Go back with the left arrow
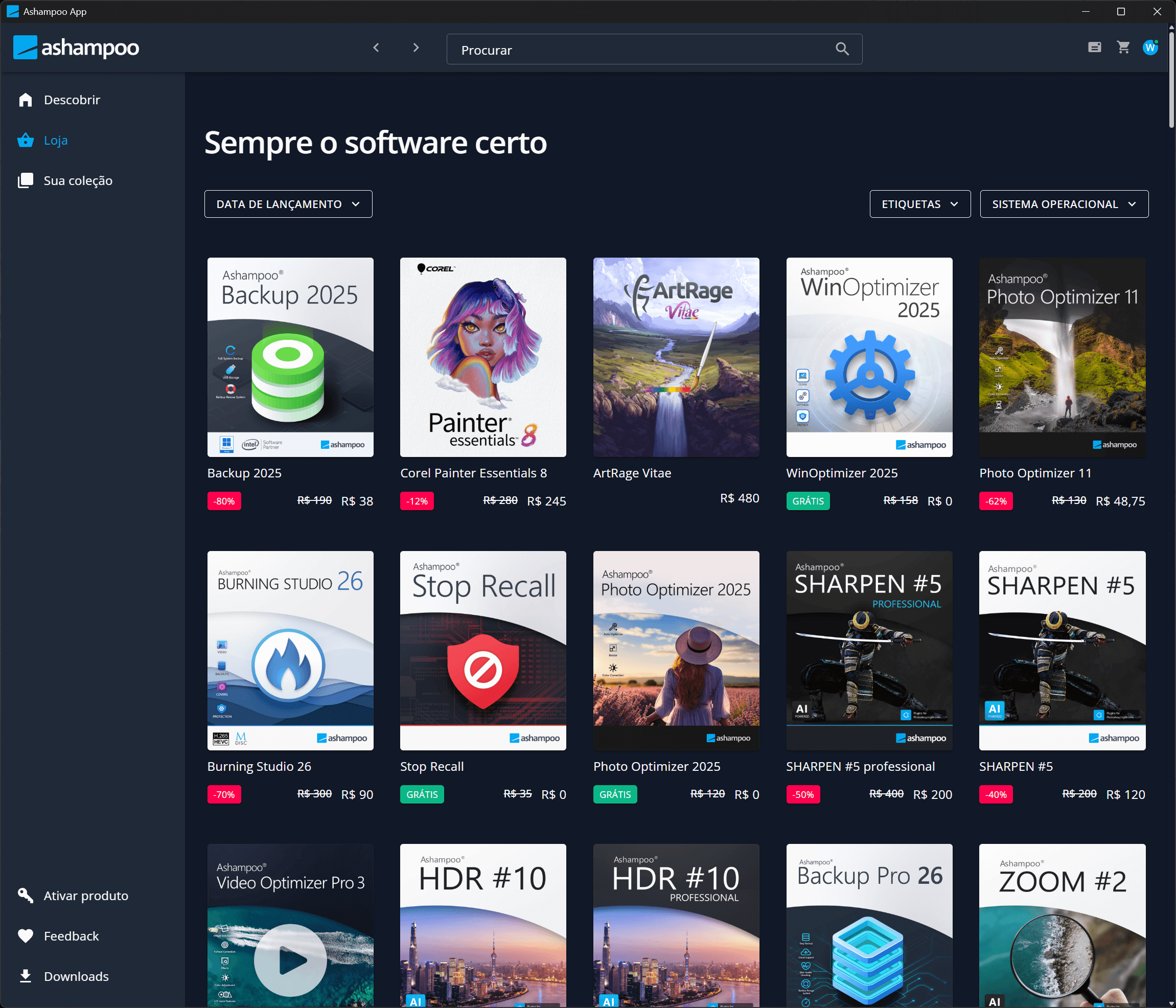The image size is (1176, 1008). tap(376, 48)
